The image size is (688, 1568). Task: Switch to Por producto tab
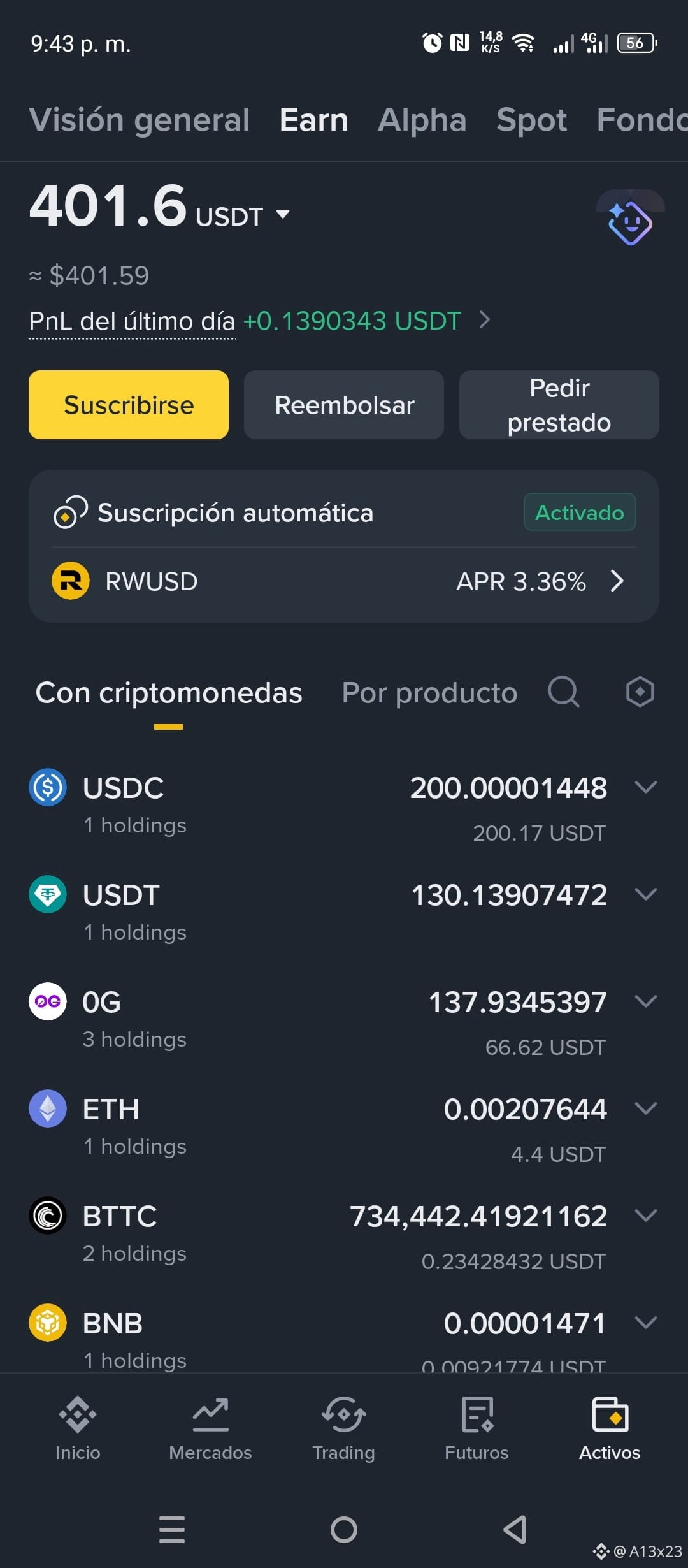[x=429, y=693]
